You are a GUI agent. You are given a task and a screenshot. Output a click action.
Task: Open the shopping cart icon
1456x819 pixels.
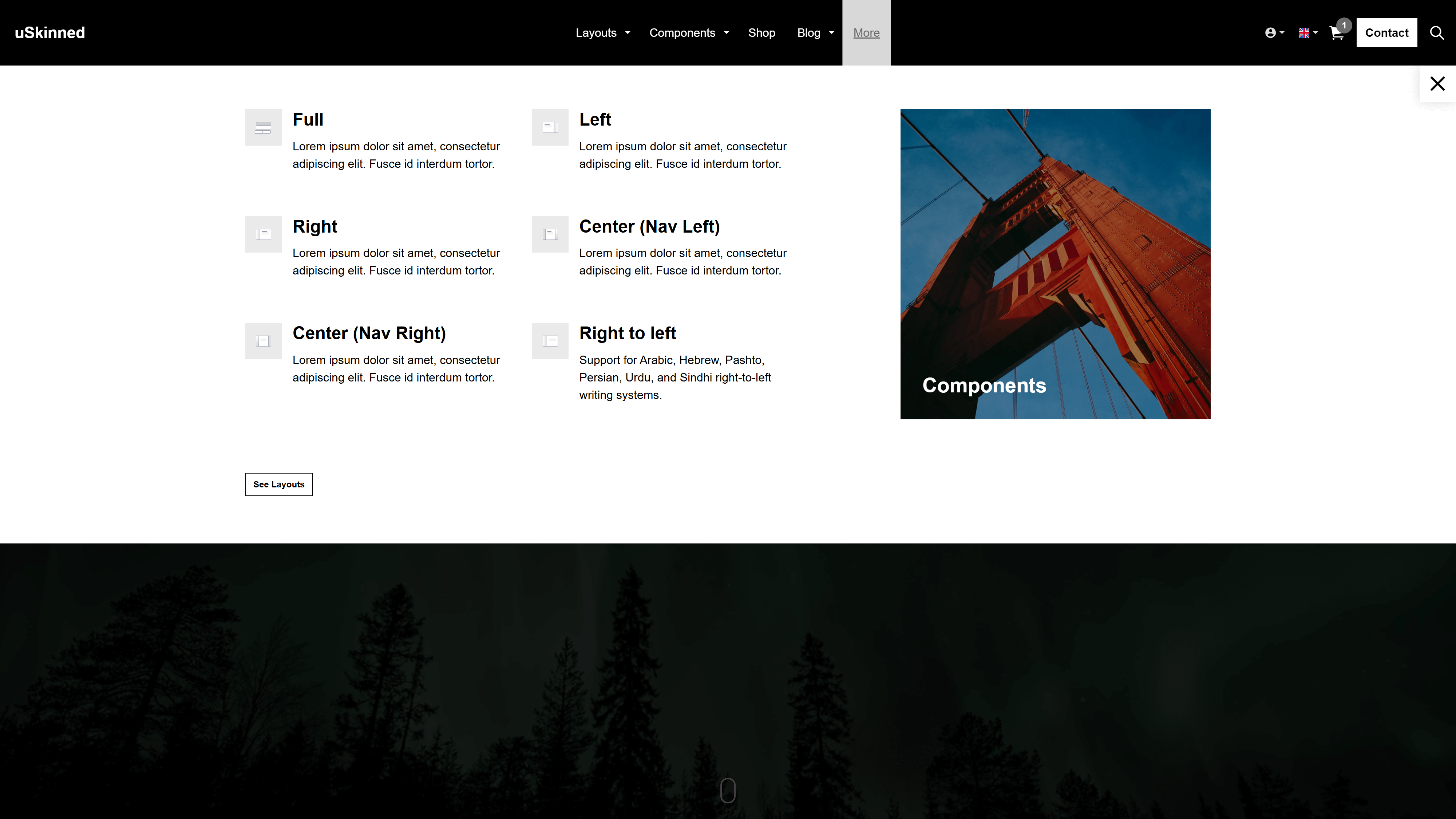[x=1337, y=33]
